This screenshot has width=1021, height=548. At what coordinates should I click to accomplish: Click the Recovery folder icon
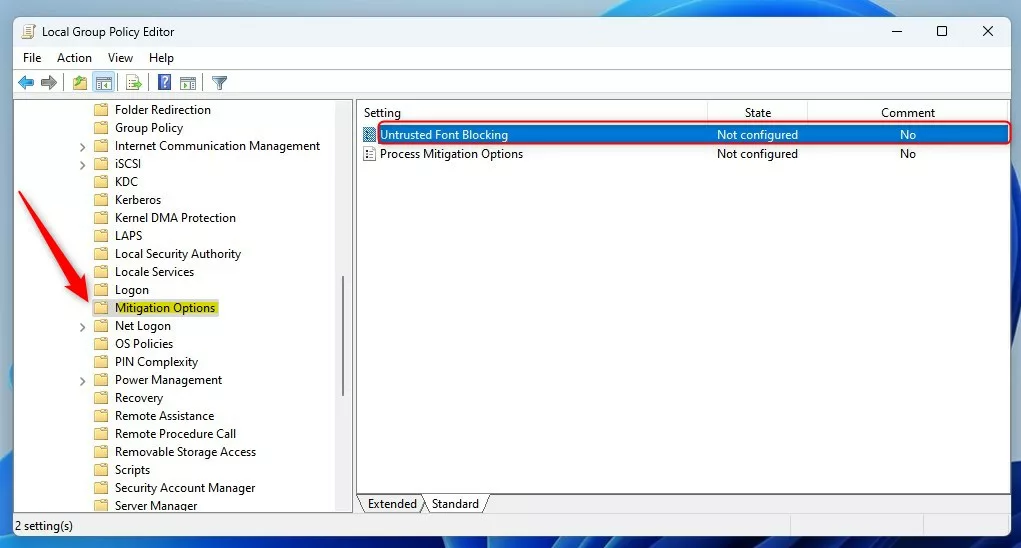coord(101,398)
